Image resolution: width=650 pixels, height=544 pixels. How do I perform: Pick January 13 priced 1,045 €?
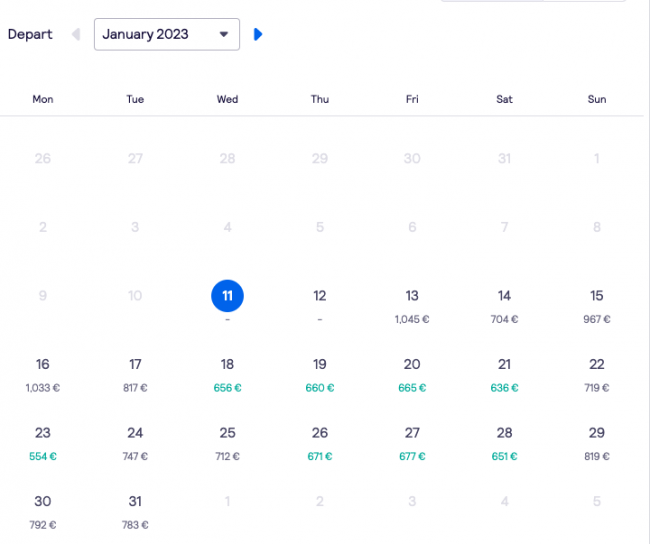coord(412,306)
